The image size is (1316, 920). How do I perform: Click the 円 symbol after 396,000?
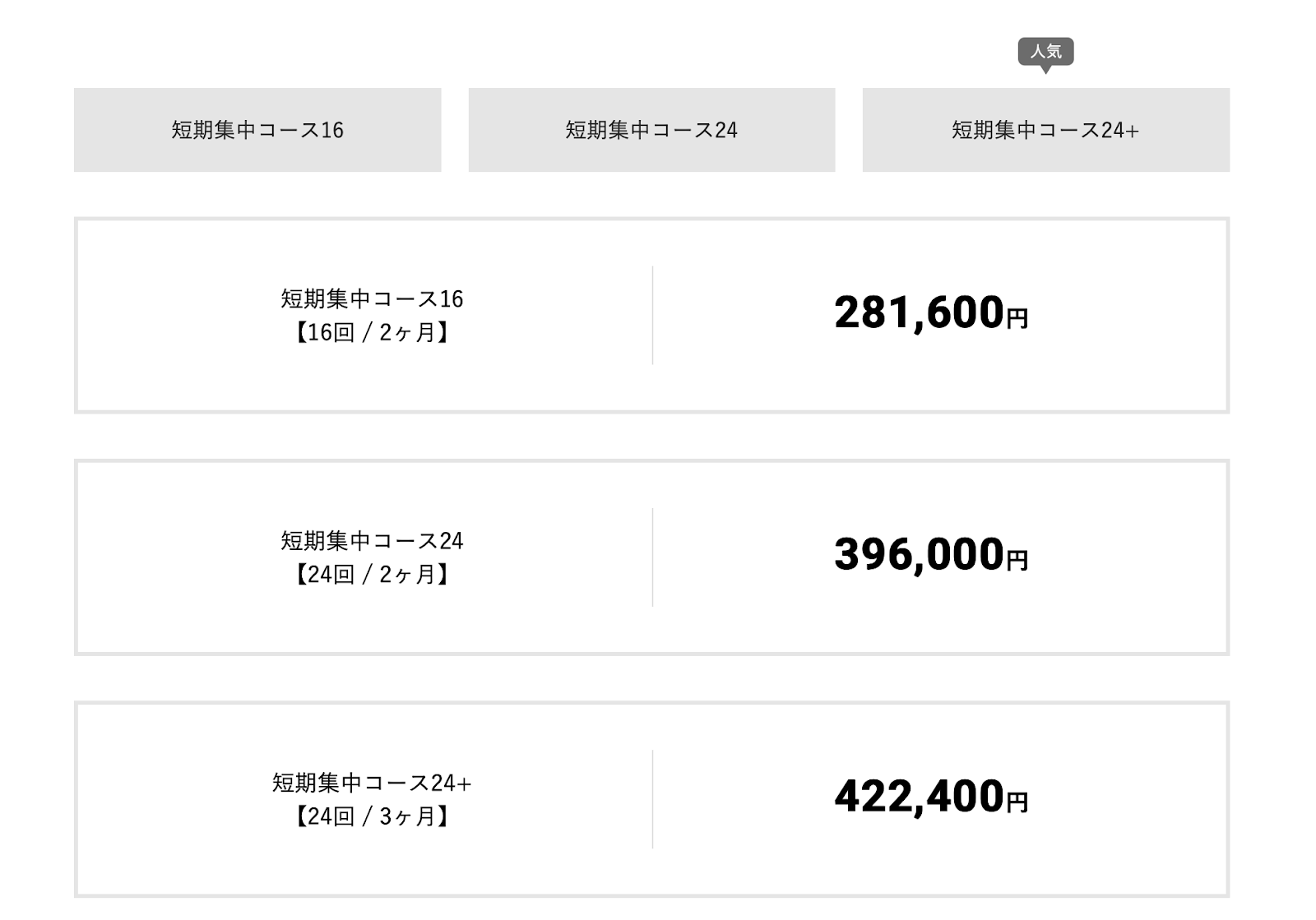(x=1017, y=560)
